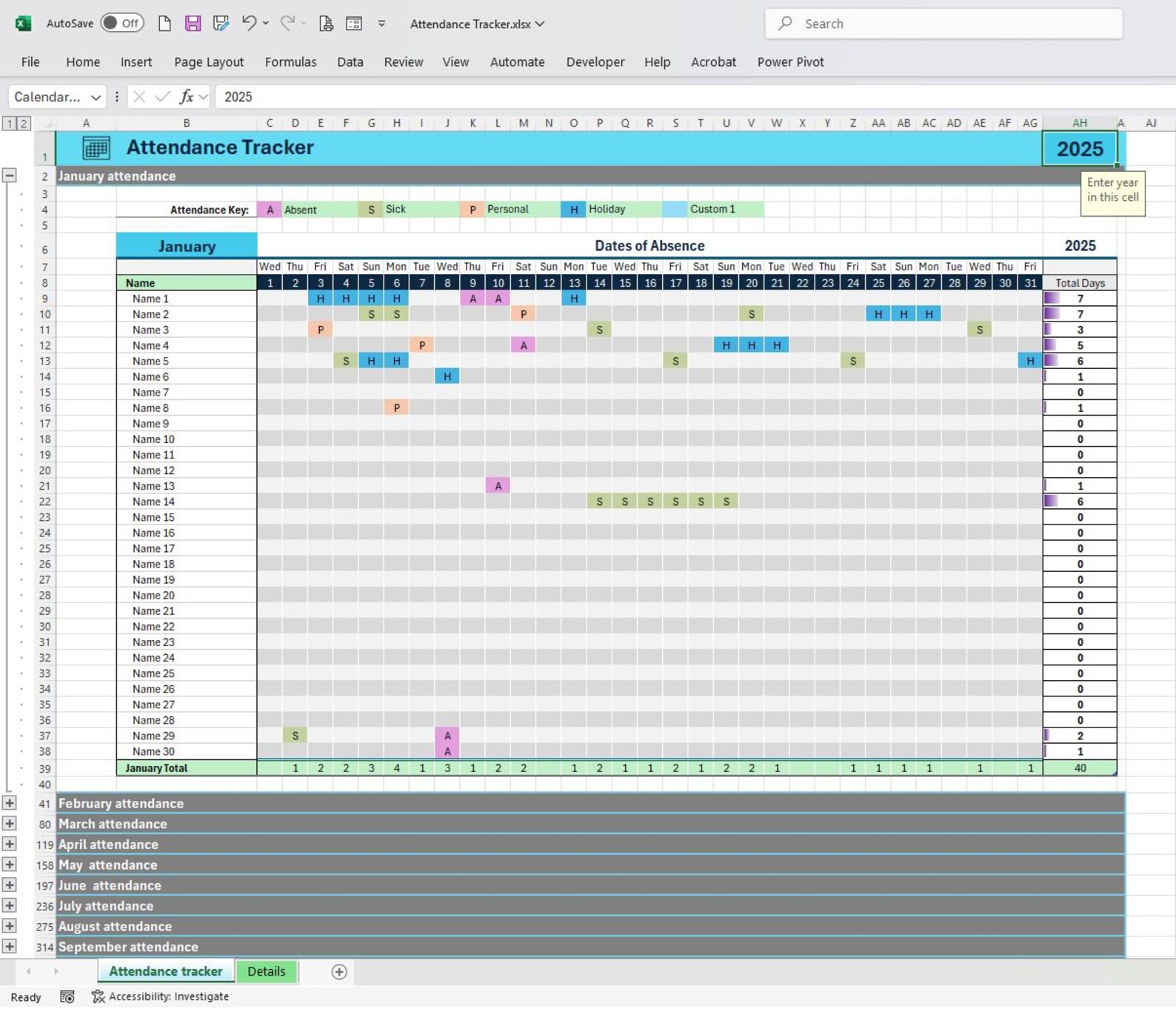Create a new workbook from toolbar
The width and height of the screenshot is (1176, 1009).
pos(164,23)
